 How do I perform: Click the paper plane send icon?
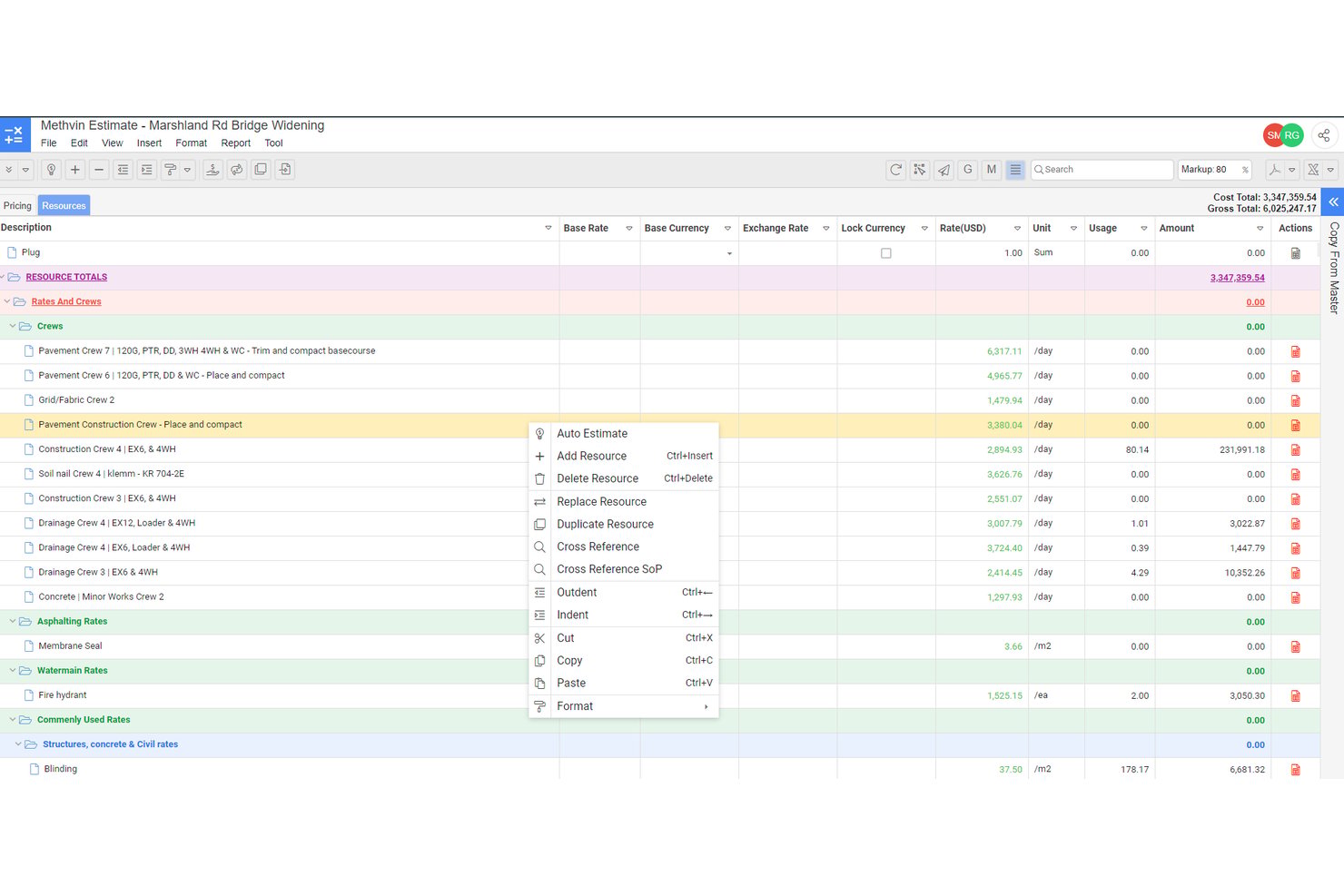coord(944,170)
